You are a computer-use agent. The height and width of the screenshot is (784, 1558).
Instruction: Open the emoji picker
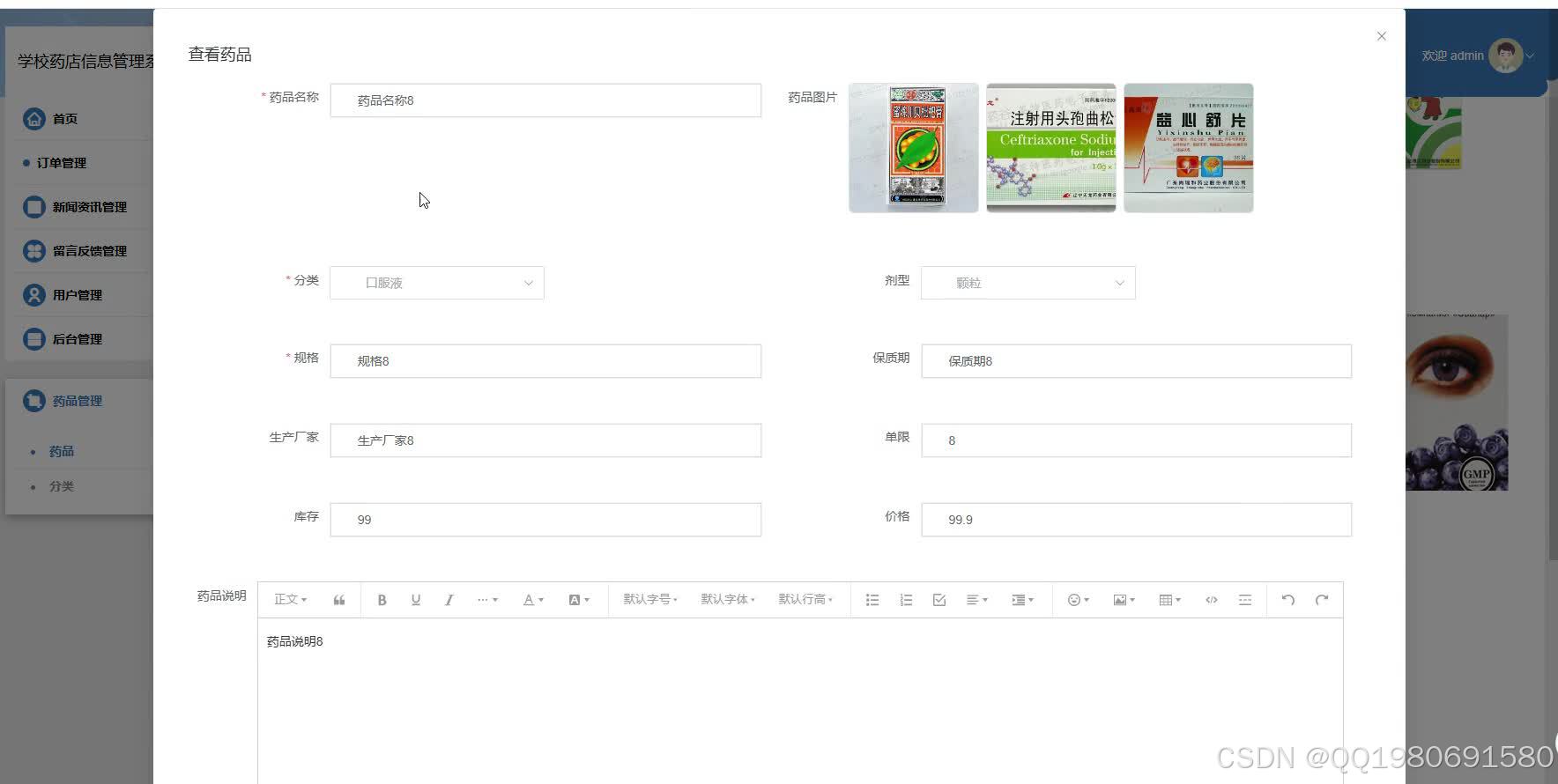1079,600
